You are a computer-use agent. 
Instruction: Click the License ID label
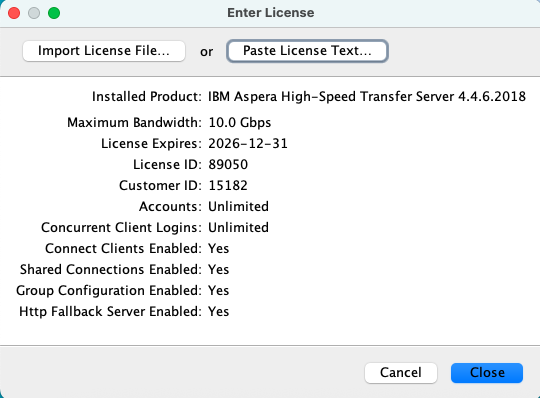[167, 165]
